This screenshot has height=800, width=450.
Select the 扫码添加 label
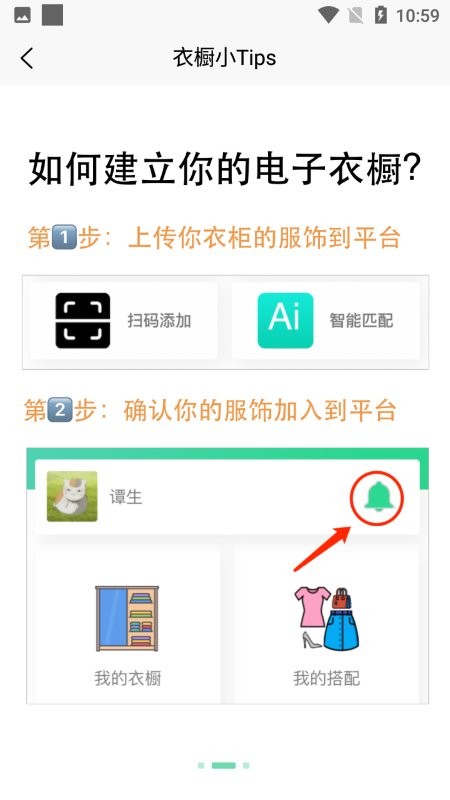point(159,321)
